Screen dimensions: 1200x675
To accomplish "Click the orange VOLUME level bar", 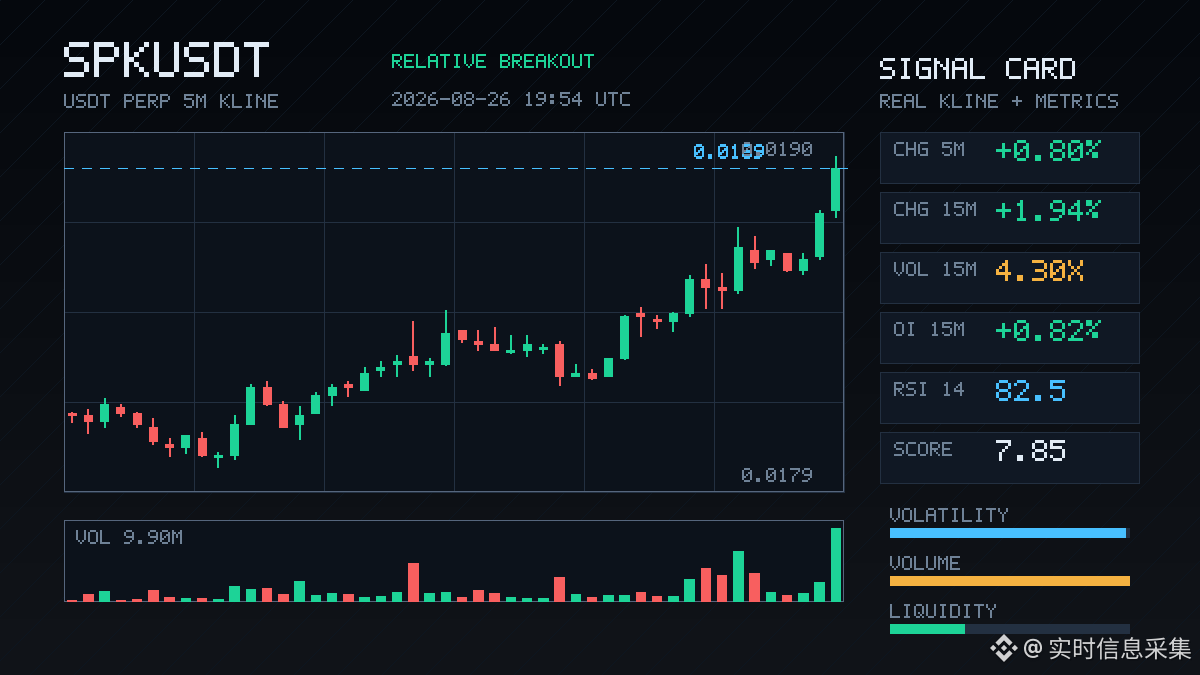I will [x=1010, y=581].
